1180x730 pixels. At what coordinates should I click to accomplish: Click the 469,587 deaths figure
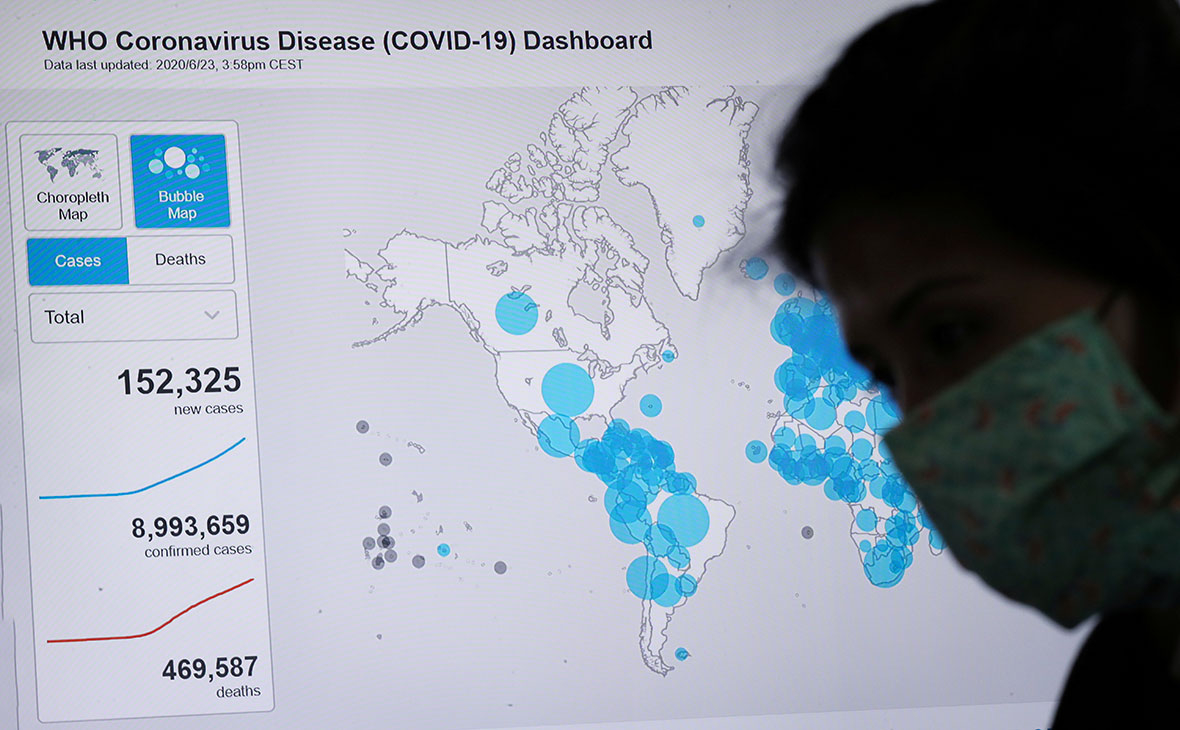coord(210,668)
